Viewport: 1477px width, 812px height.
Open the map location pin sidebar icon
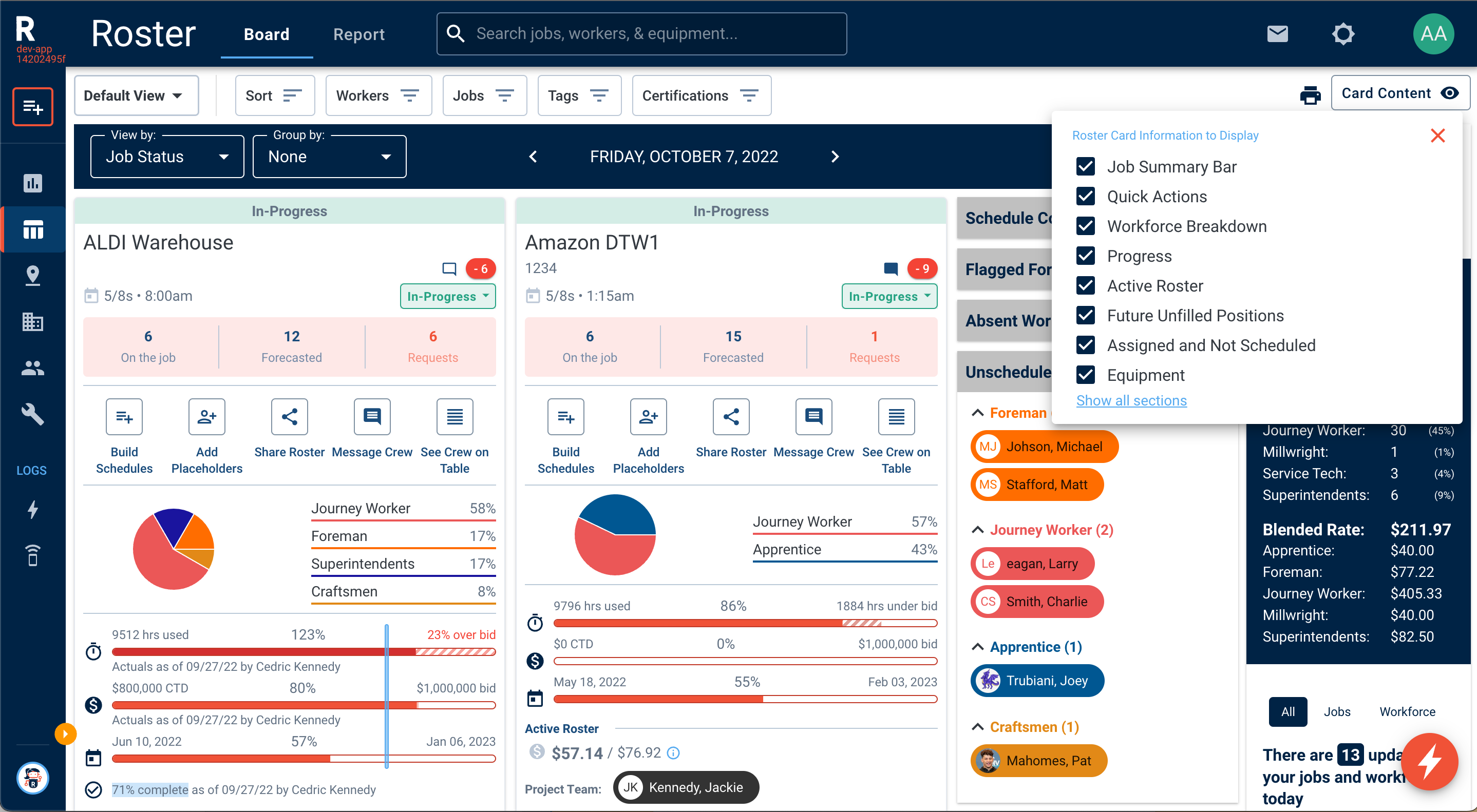point(33,276)
